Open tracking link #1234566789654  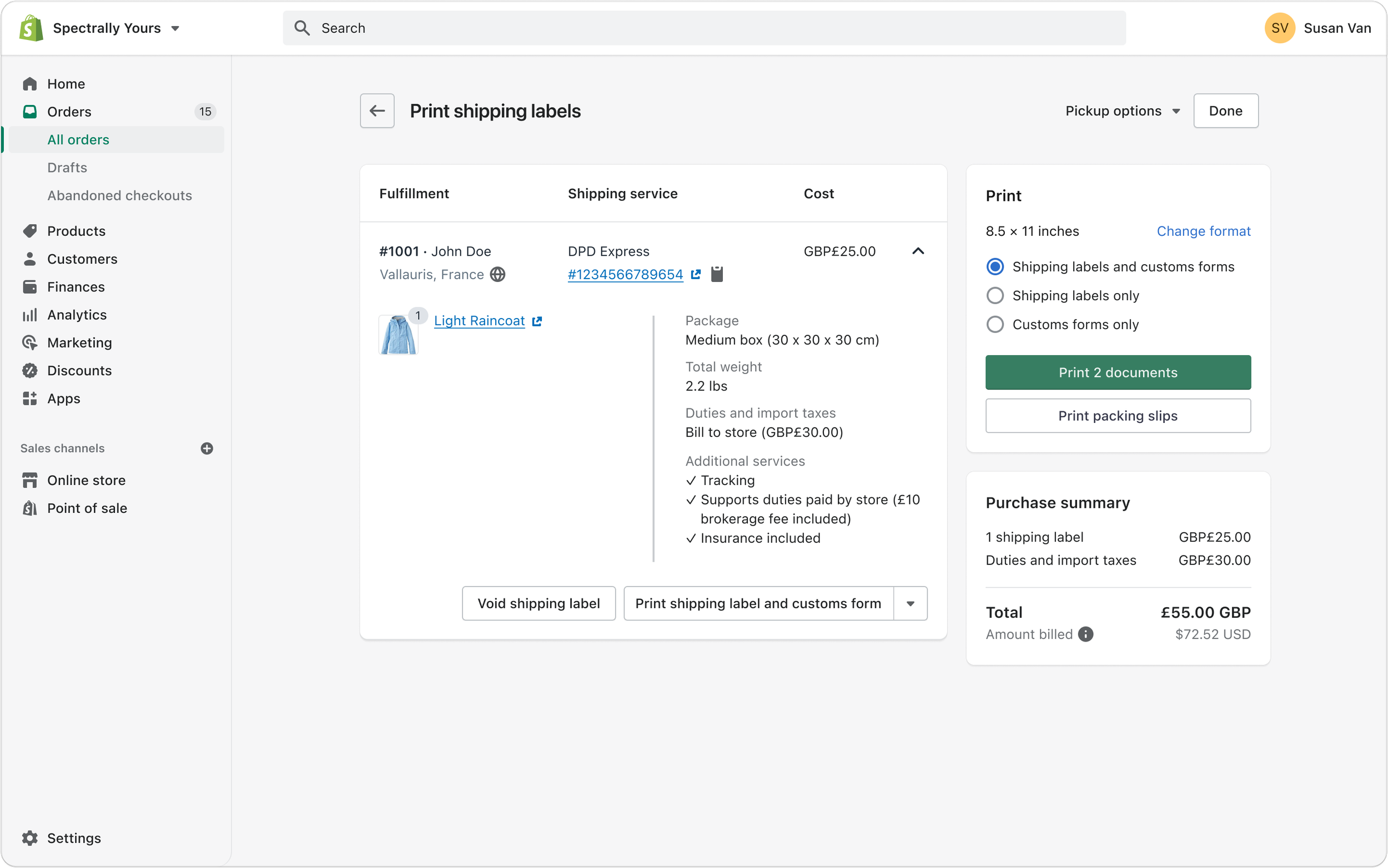coord(625,274)
